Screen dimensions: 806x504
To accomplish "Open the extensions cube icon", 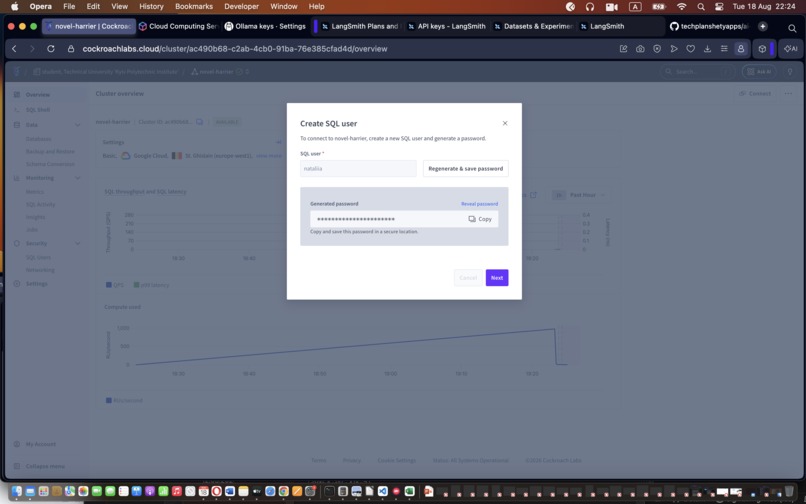I will tap(762, 49).
